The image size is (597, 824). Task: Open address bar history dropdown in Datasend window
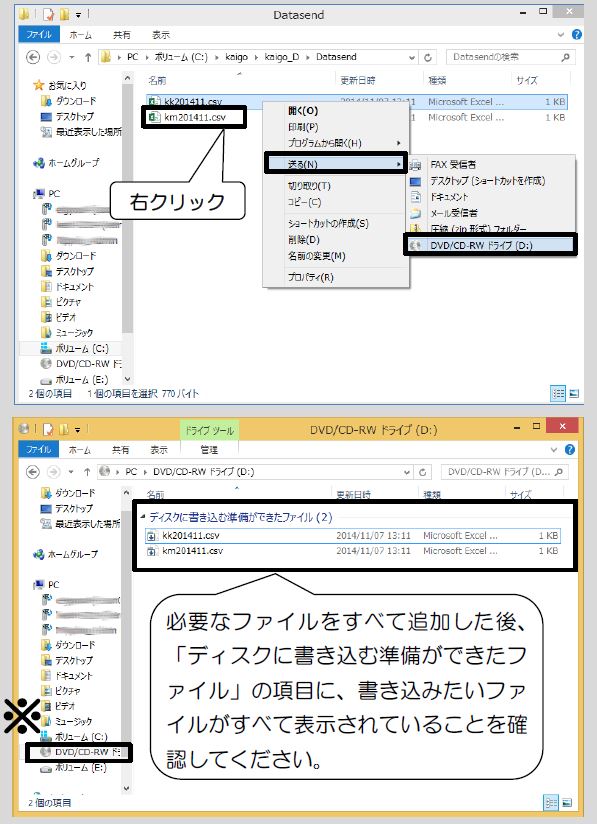413,57
